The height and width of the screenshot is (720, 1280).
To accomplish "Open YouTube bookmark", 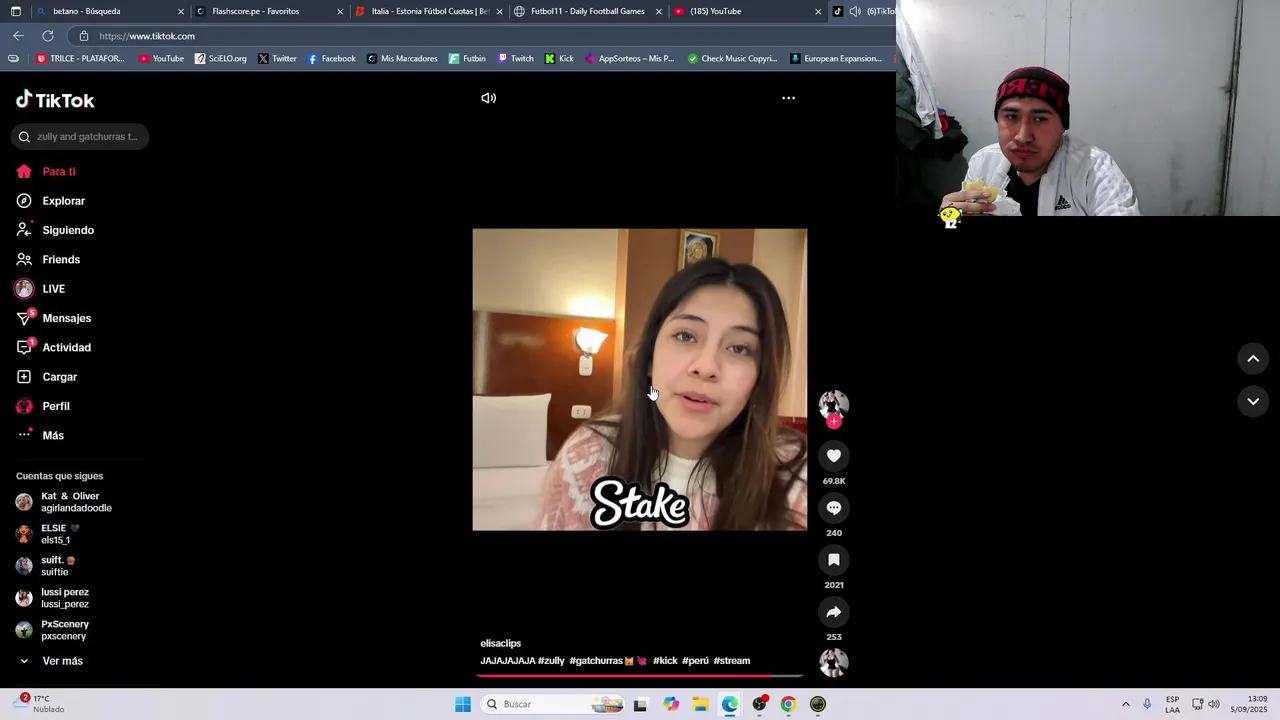I will [x=161, y=59].
